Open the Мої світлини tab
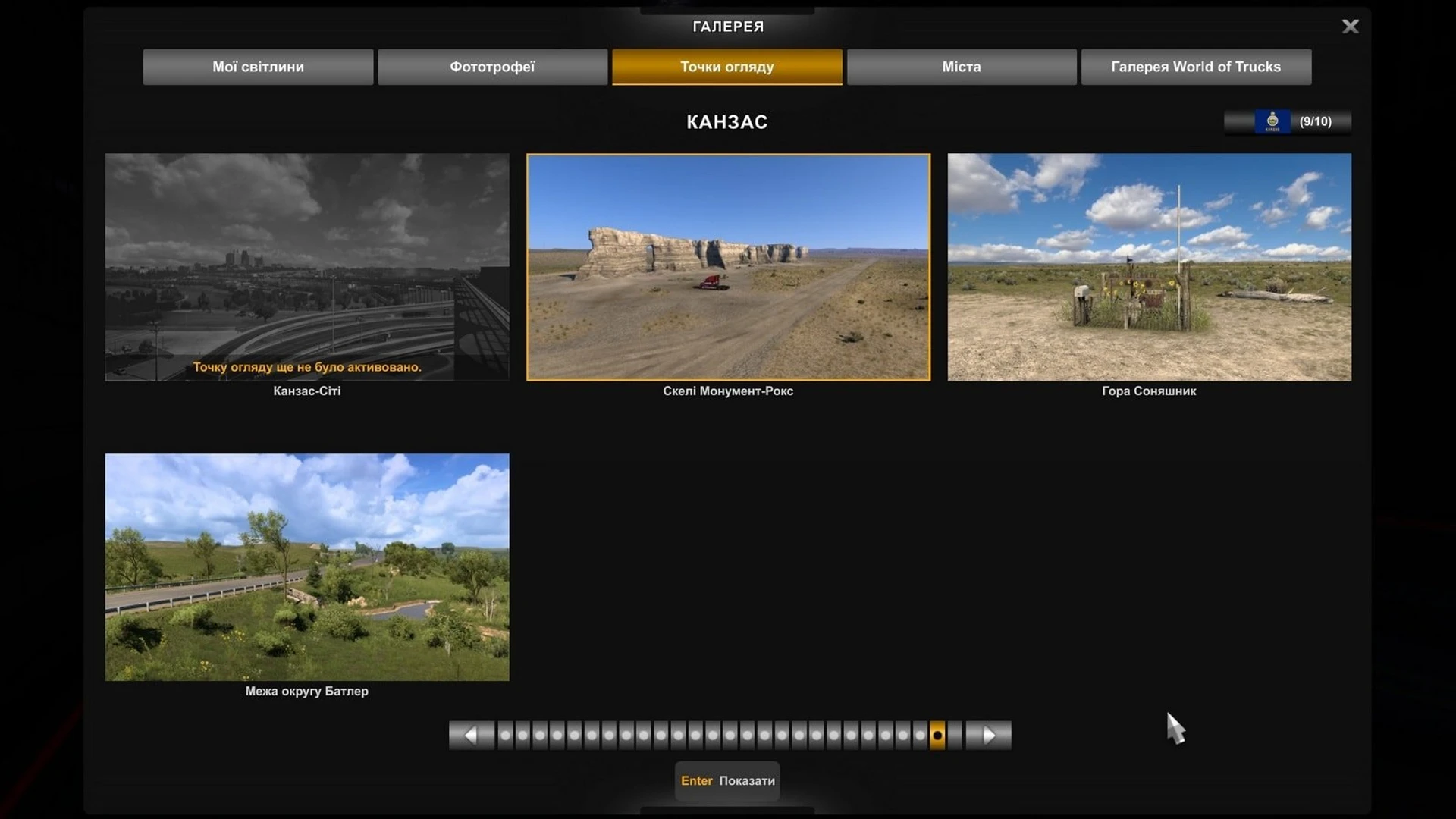This screenshot has width=1456, height=819. point(258,67)
